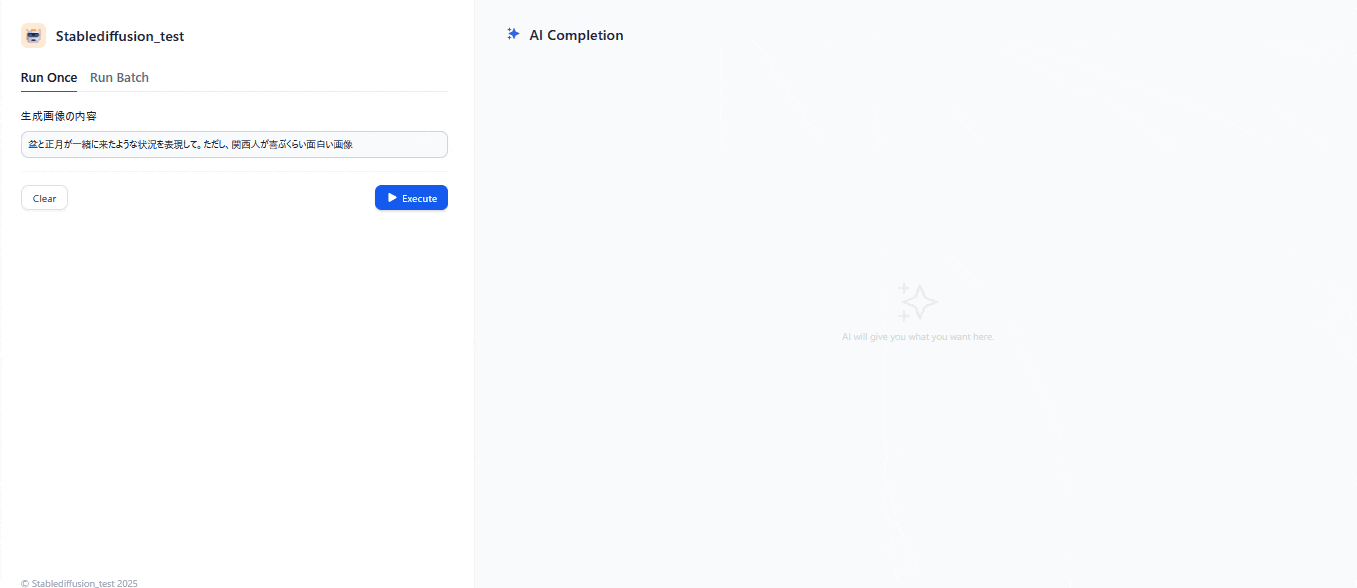Select the Run Once tab
This screenshot has width=1357, height=588.
(x=48, y=77)
